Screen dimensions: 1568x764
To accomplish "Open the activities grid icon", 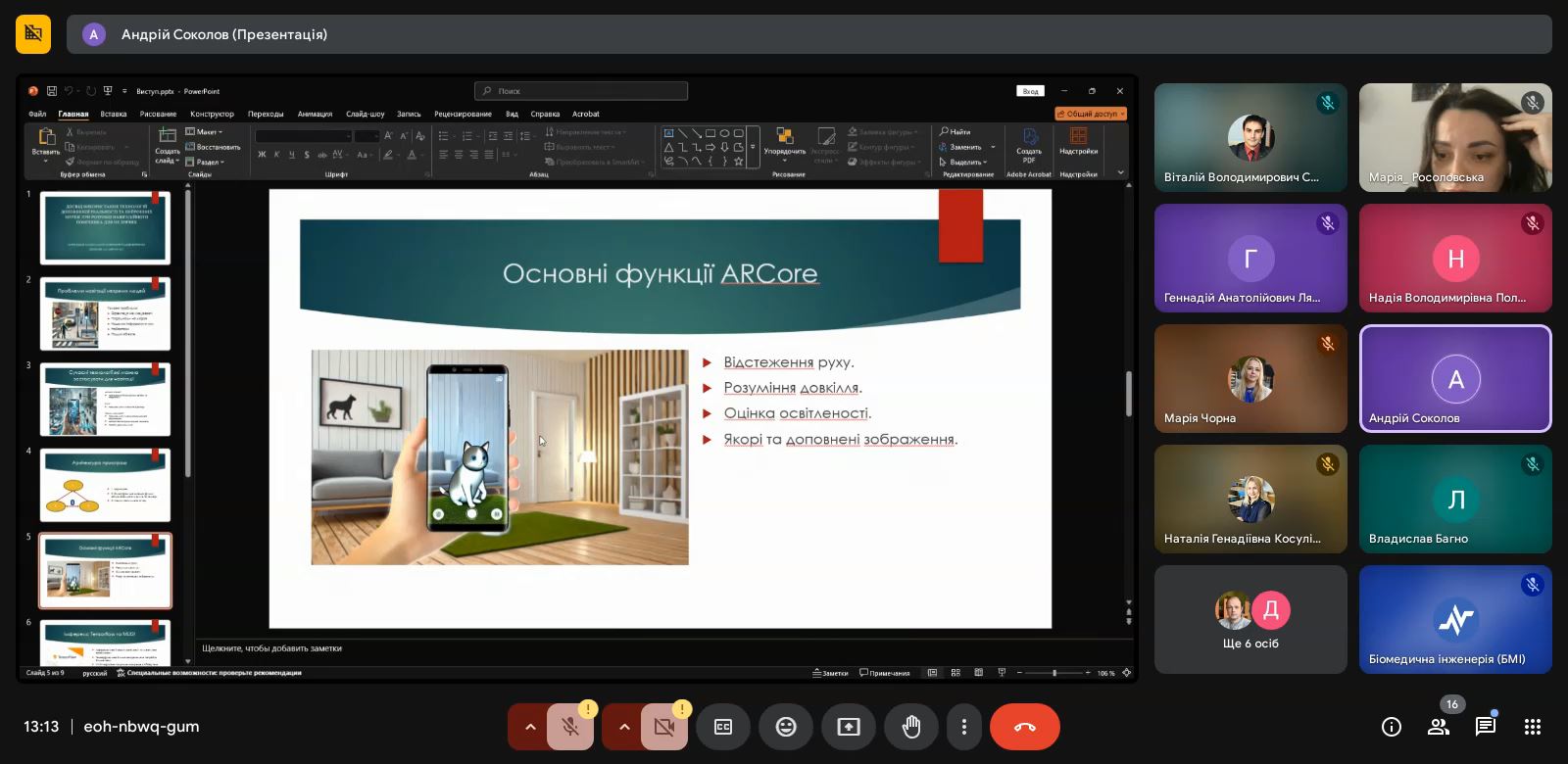I will 1533,727.
